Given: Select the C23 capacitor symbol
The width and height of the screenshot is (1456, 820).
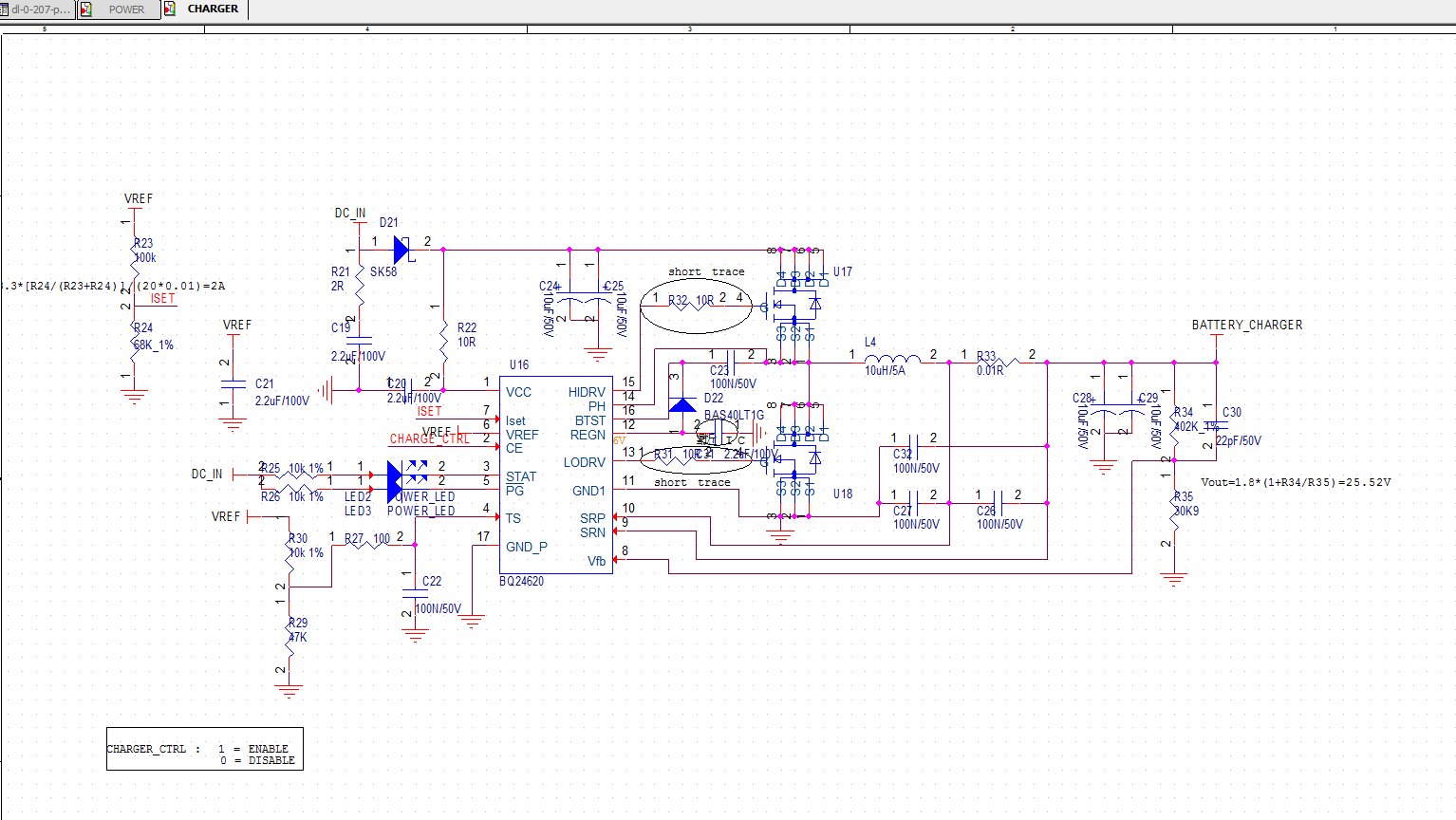Looking at the screenshot, I should [x=729, y=363].
